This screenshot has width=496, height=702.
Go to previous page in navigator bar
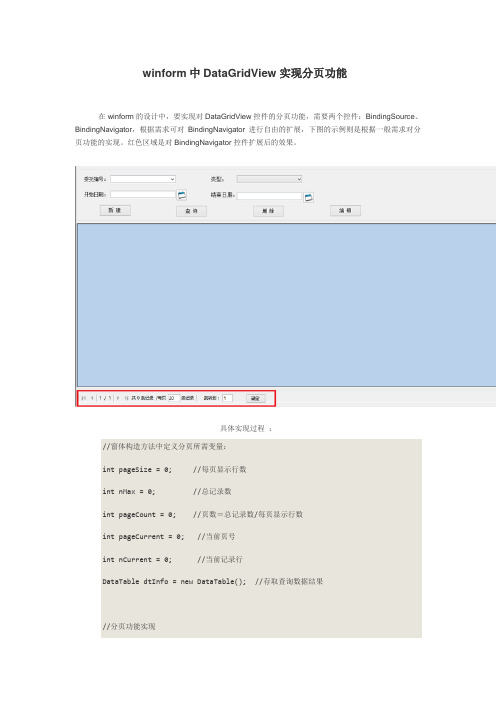pos(92,398)
